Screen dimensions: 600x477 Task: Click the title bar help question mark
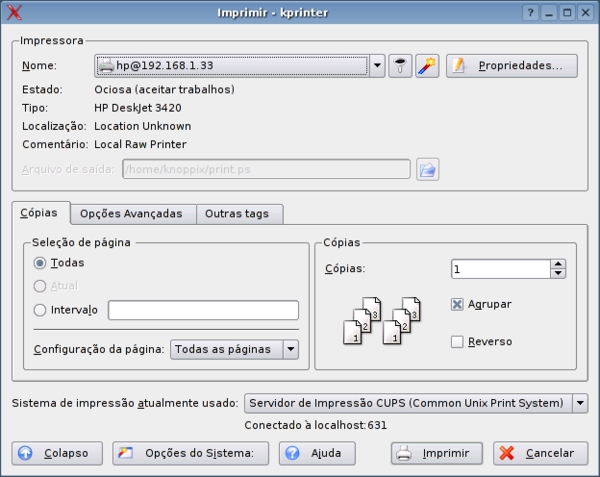(x=530, y=13)
